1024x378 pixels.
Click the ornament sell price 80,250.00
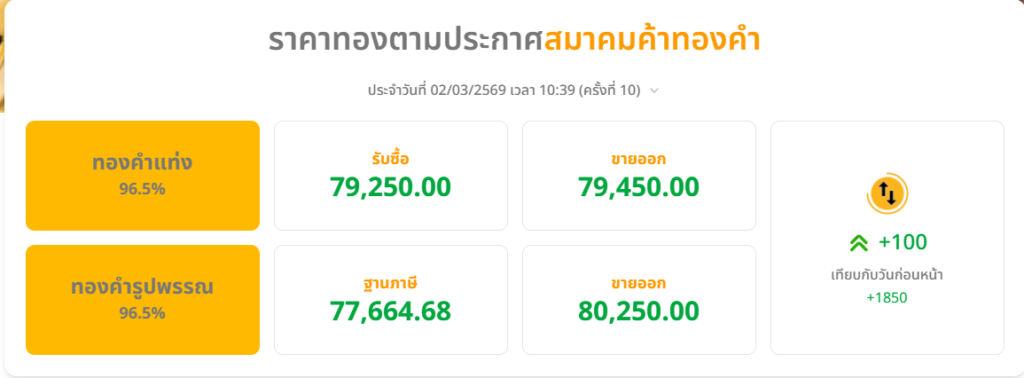(639, 311)
